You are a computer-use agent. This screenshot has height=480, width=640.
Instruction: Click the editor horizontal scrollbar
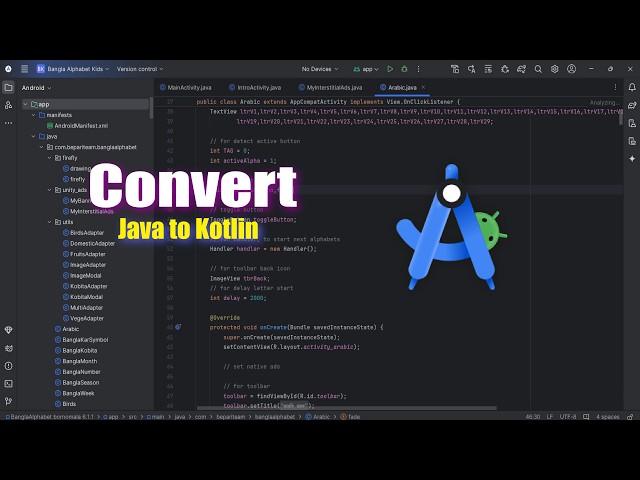[x=347, y=408]
